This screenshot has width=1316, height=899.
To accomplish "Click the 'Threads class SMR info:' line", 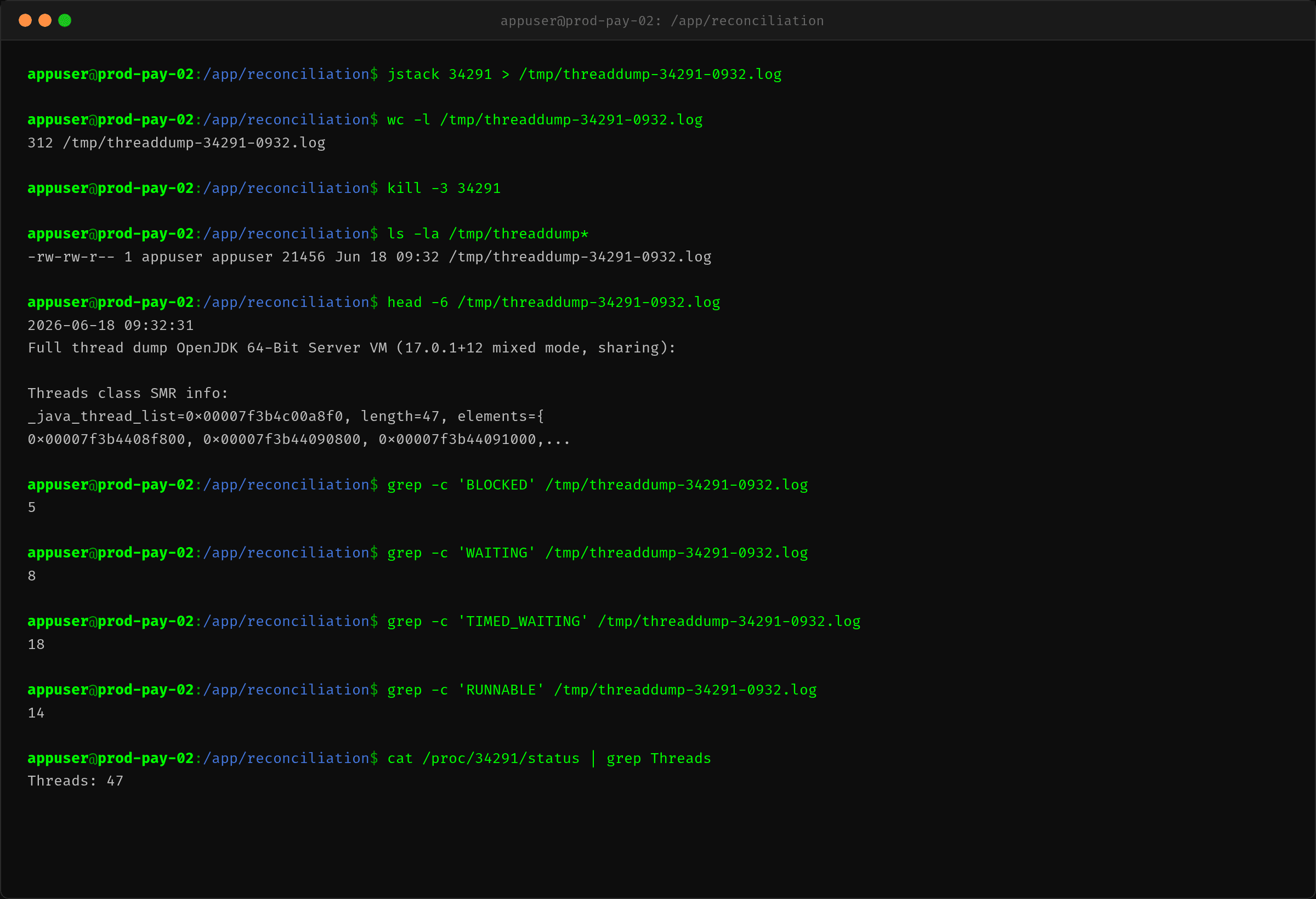I will (128, 393).
